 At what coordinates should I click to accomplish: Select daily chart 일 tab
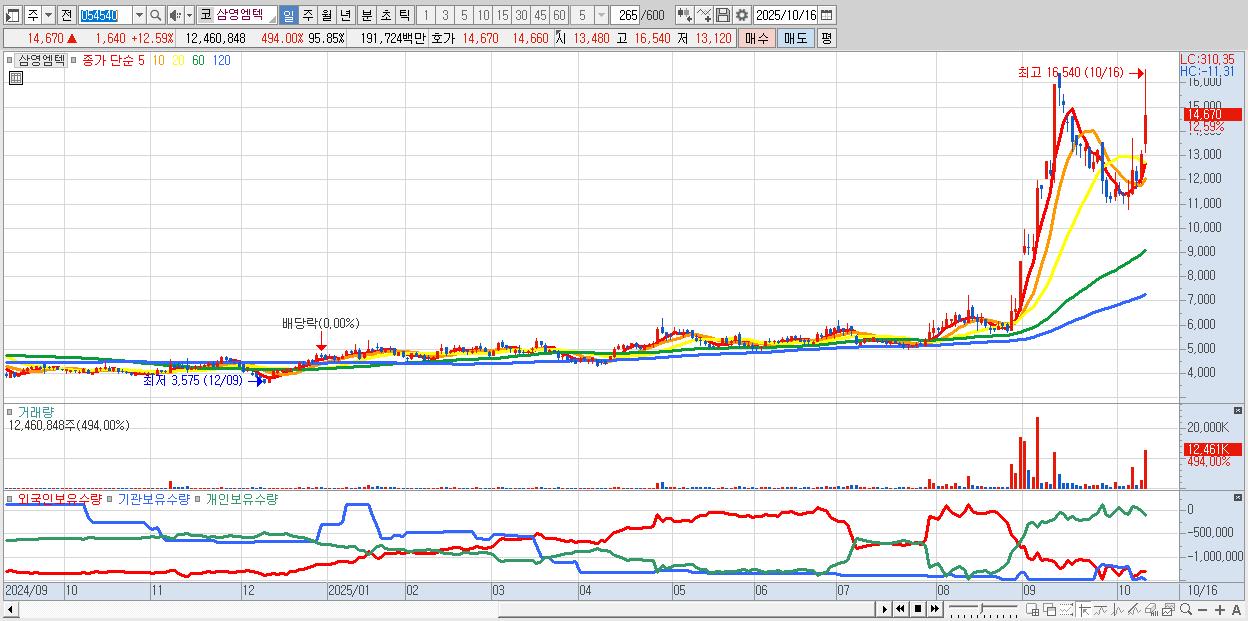coord(288,15)
